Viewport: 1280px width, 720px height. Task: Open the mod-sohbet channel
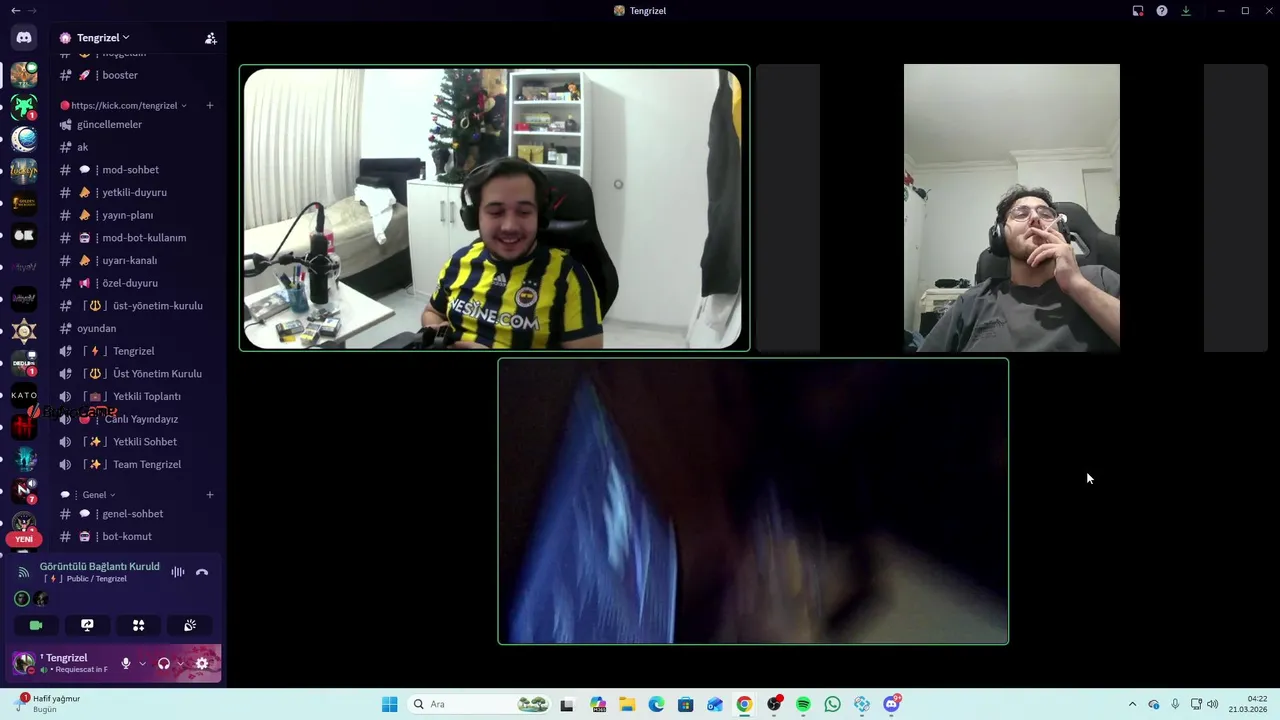tap(138, 170)
